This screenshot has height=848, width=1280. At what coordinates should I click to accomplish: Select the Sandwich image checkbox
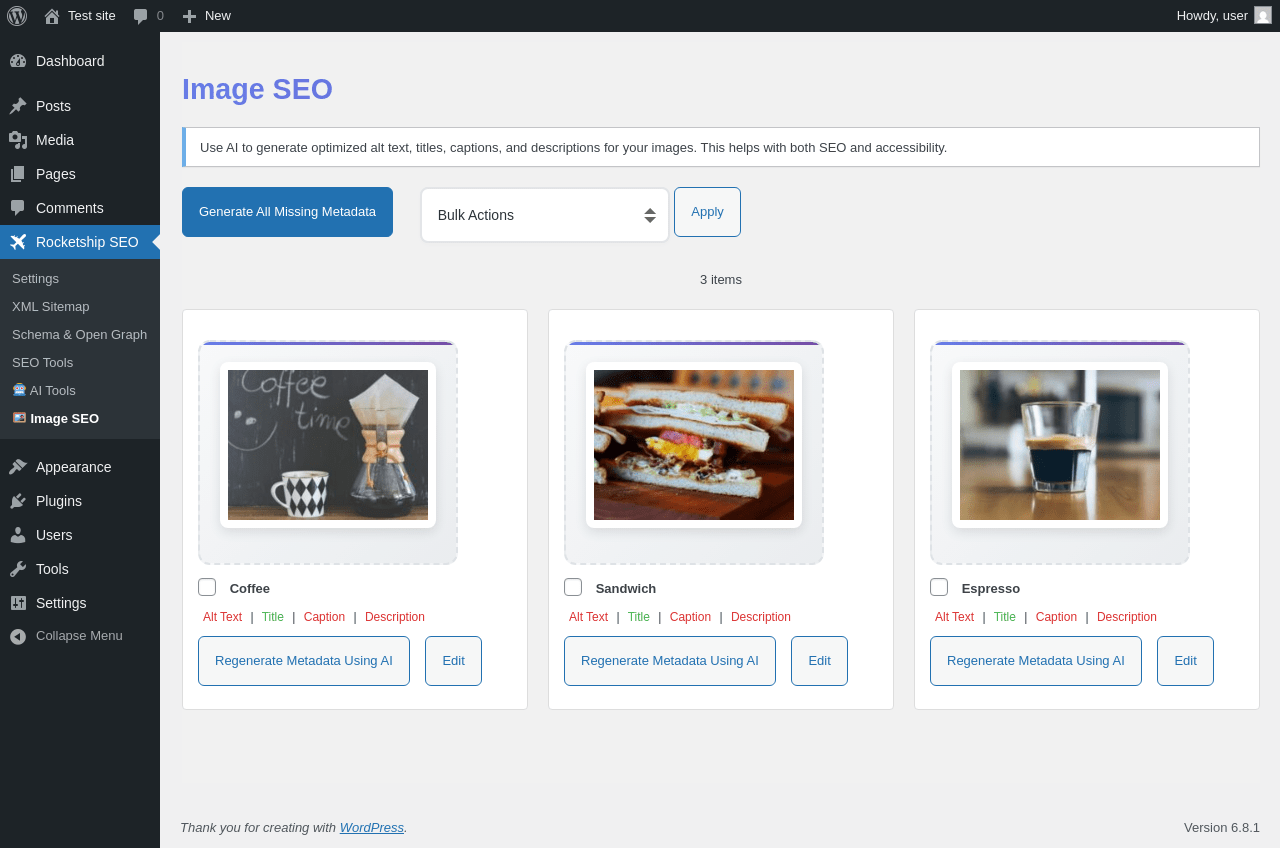point(573,587)
